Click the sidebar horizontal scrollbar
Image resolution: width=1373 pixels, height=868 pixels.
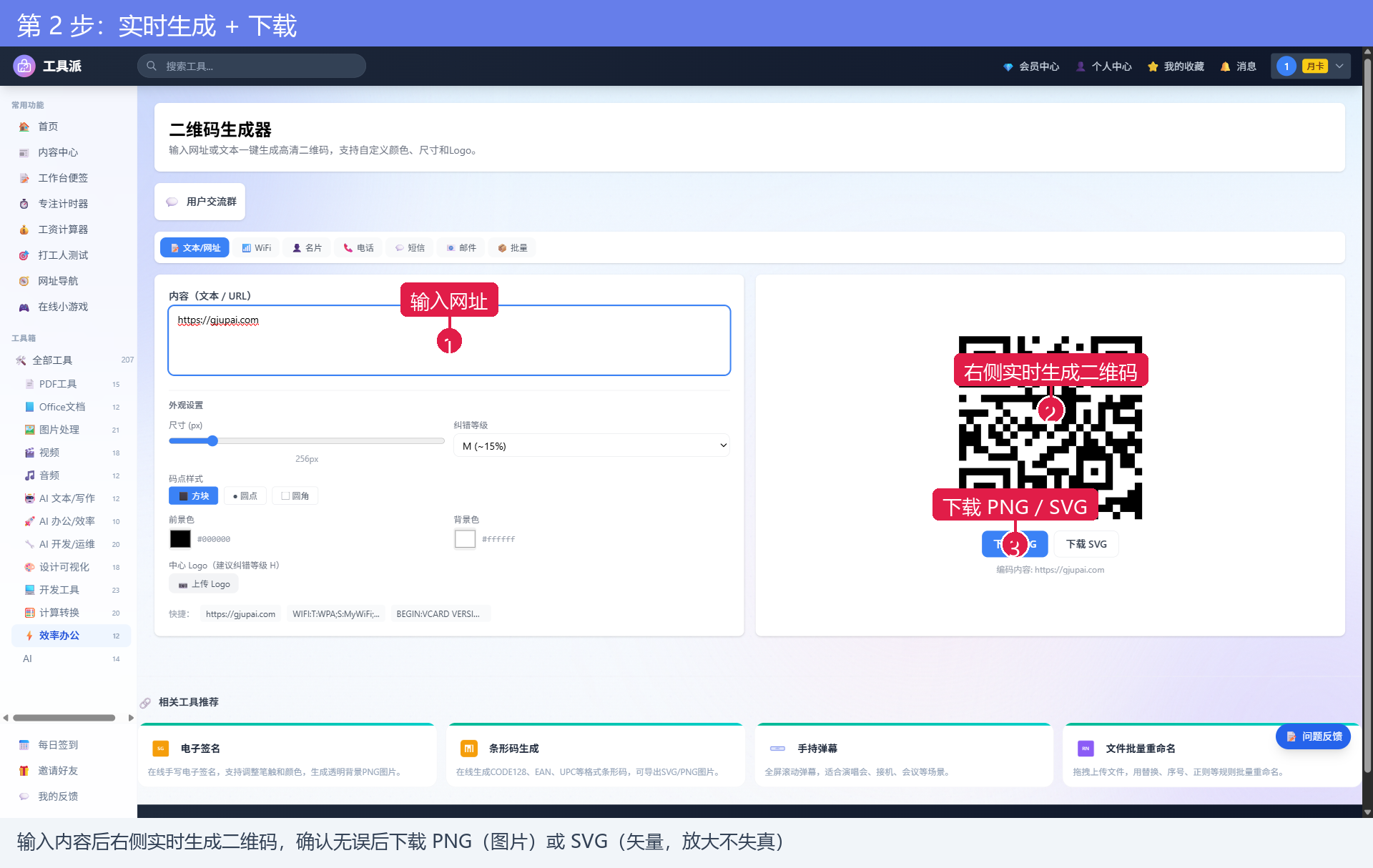click(x=64, y=718)
